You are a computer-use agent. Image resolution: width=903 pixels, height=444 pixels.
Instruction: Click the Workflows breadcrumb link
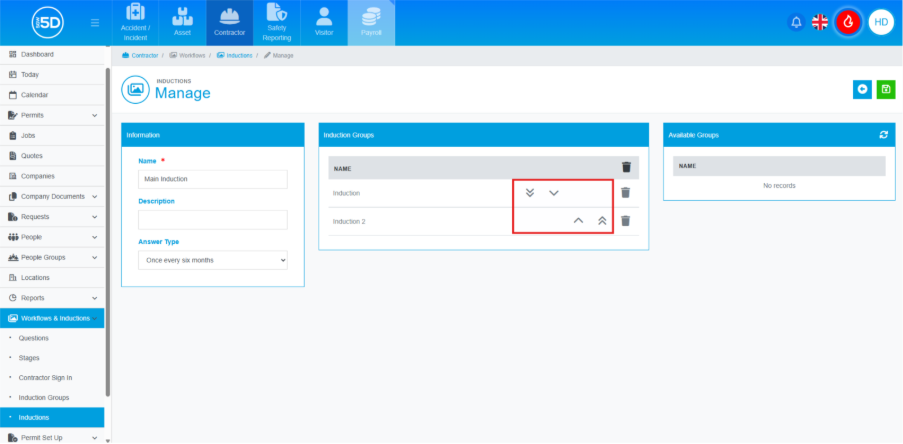191,55
